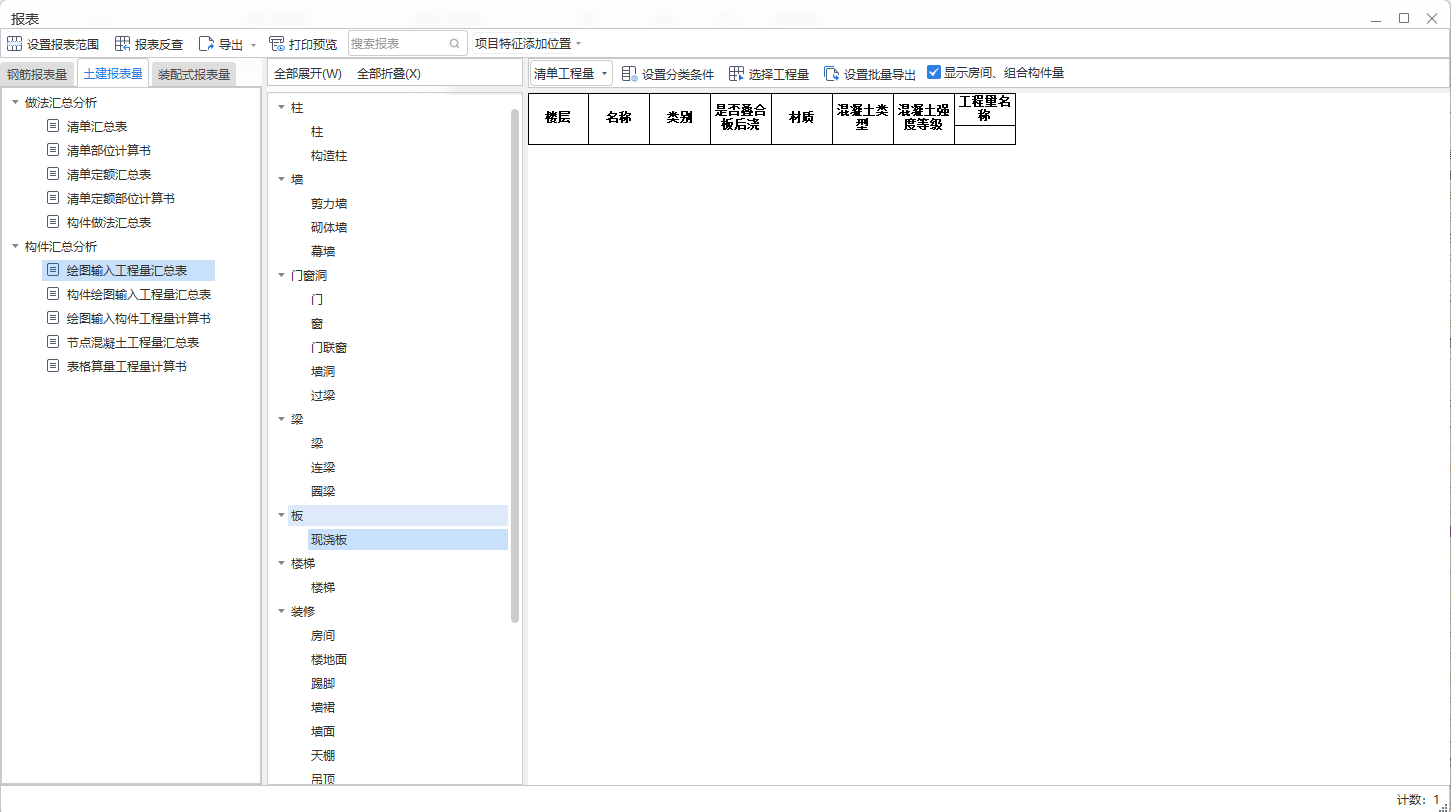Click the document icon beside 构件做法汇总表
The image size is (1451, 812).
[x=53, y=222]
